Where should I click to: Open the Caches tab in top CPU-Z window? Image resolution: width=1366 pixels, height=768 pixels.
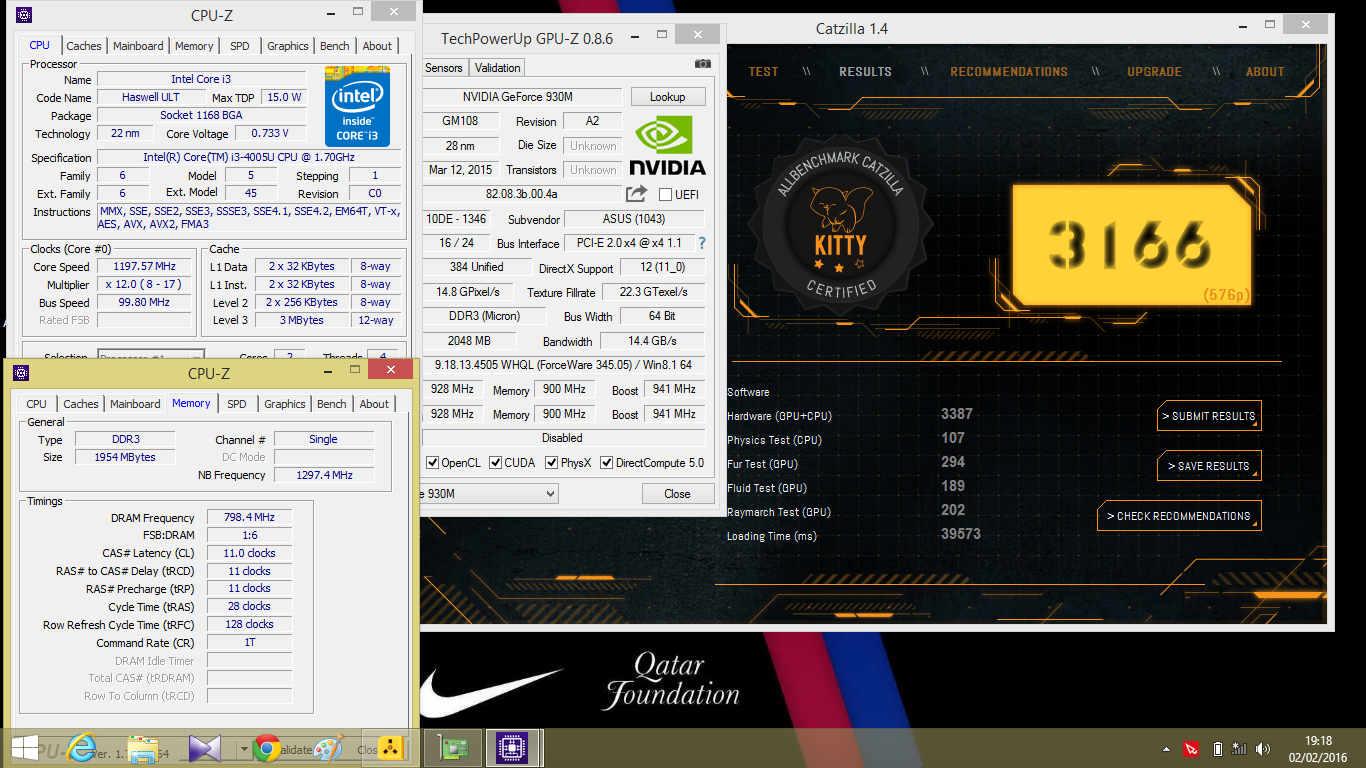pos(84,46)
